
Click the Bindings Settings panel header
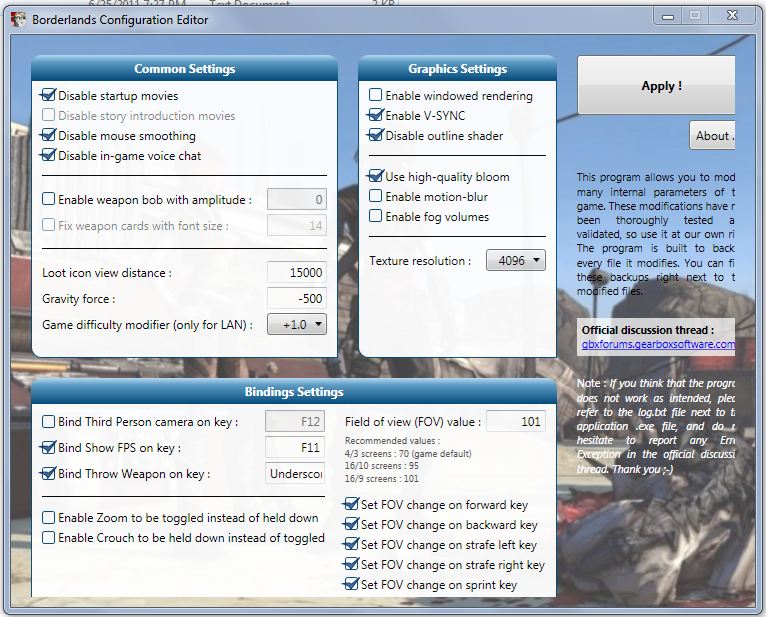[x=294, y=392]
